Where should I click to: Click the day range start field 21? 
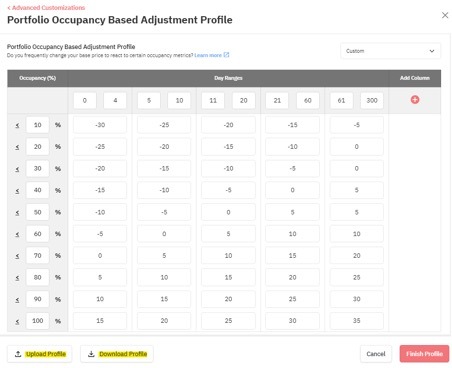coord(277,100)
